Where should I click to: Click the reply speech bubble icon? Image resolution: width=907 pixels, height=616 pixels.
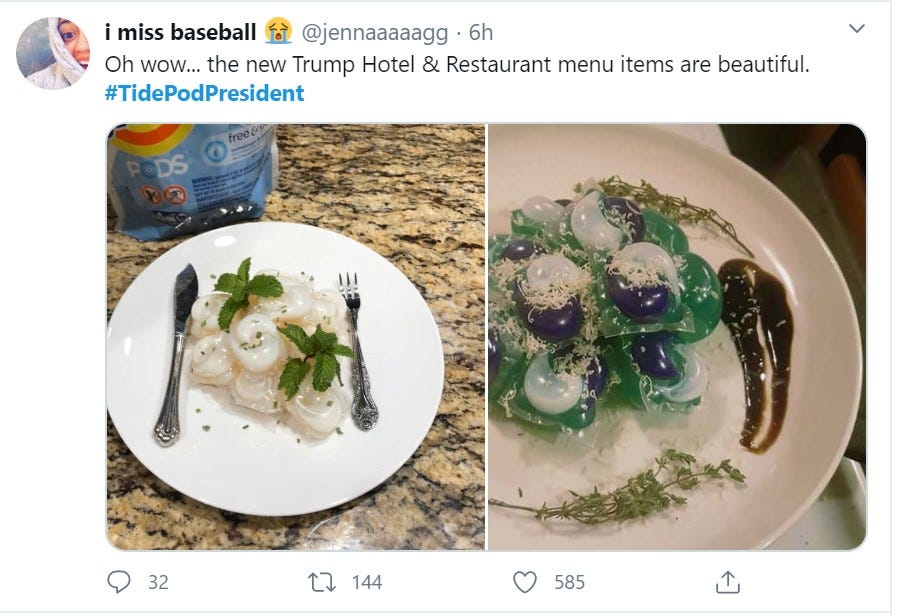click(x=119, y=582)
